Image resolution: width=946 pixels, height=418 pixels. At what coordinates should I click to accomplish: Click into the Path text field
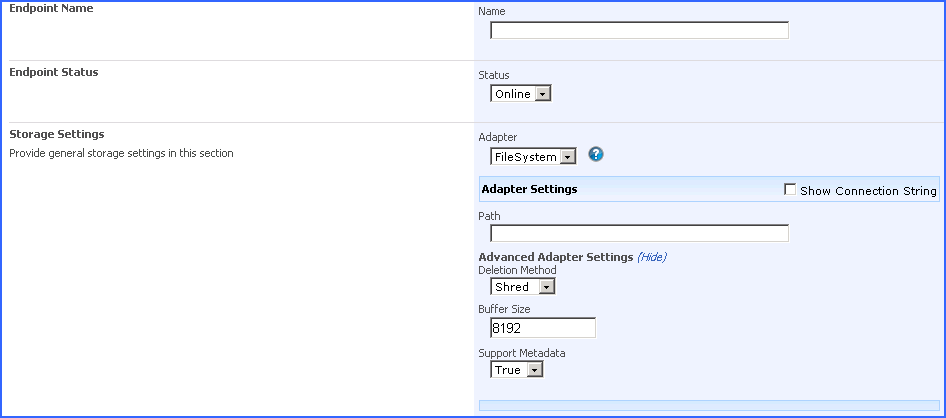(x=639, y=234)
